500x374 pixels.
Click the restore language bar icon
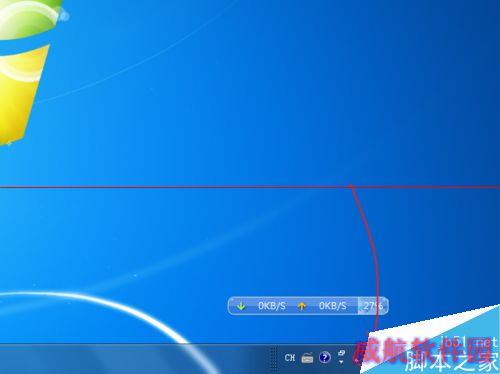pyautogui.click(x=341, y=353)
